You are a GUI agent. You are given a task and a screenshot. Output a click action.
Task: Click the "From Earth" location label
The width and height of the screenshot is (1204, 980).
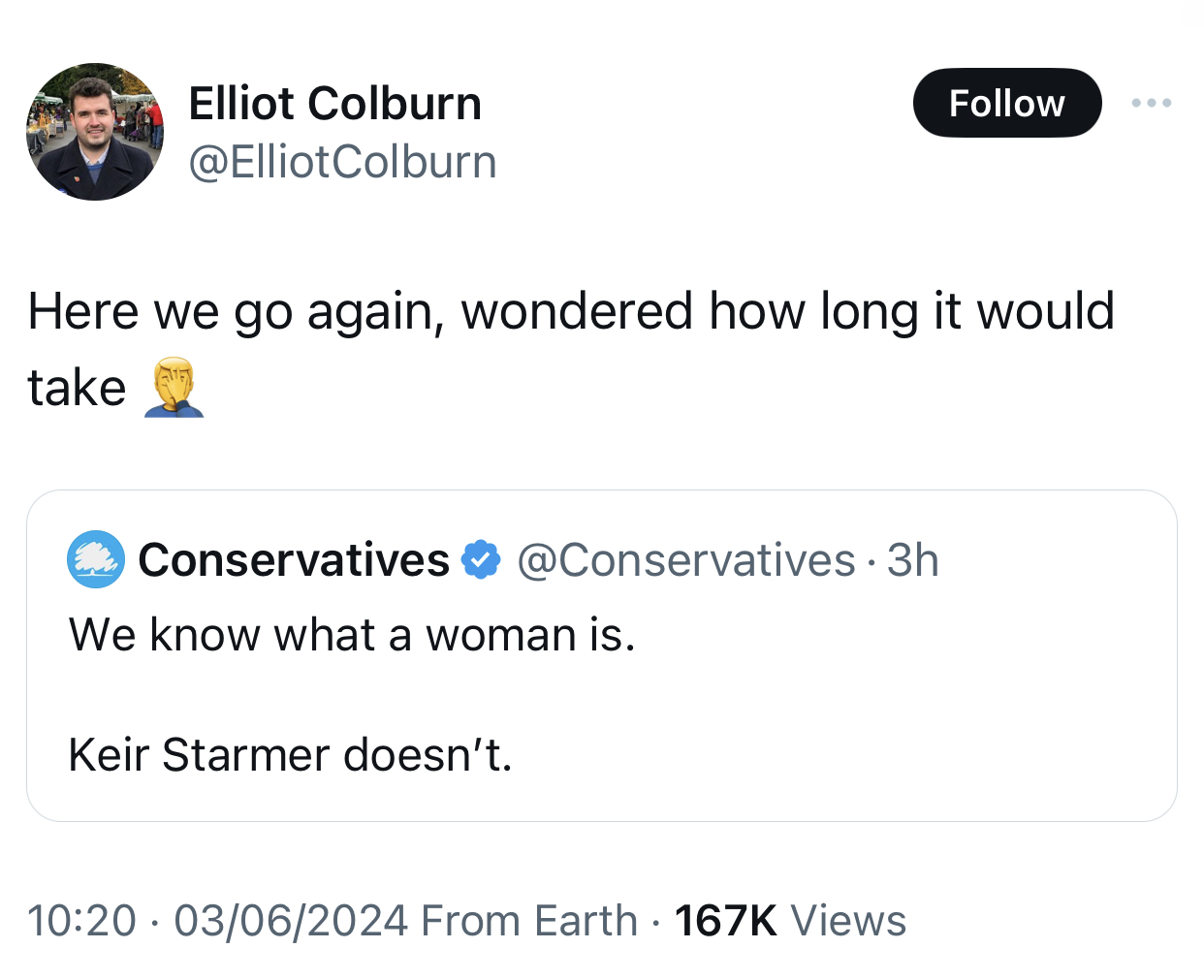click(529, 921)
